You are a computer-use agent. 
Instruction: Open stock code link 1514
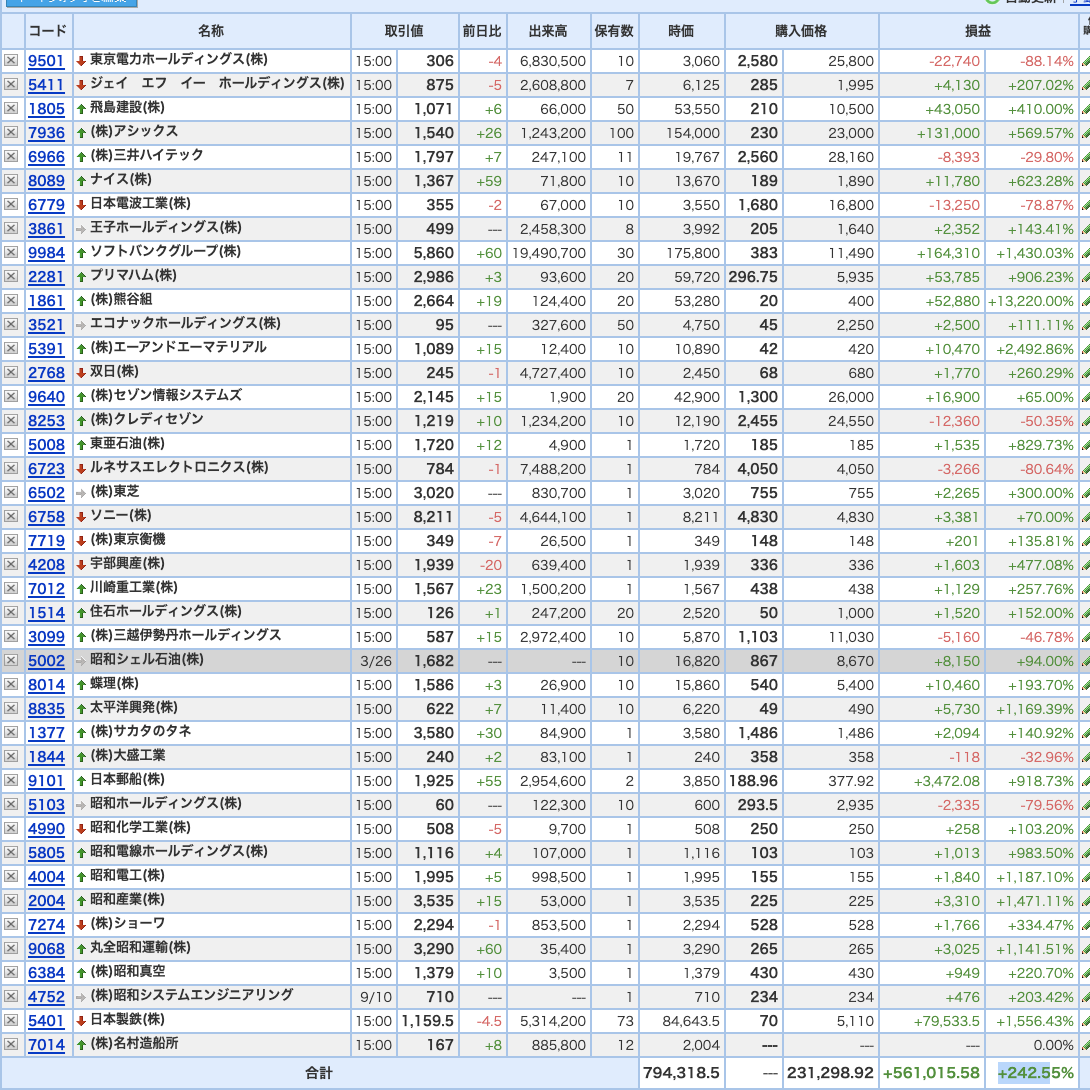tap(46, 613)
